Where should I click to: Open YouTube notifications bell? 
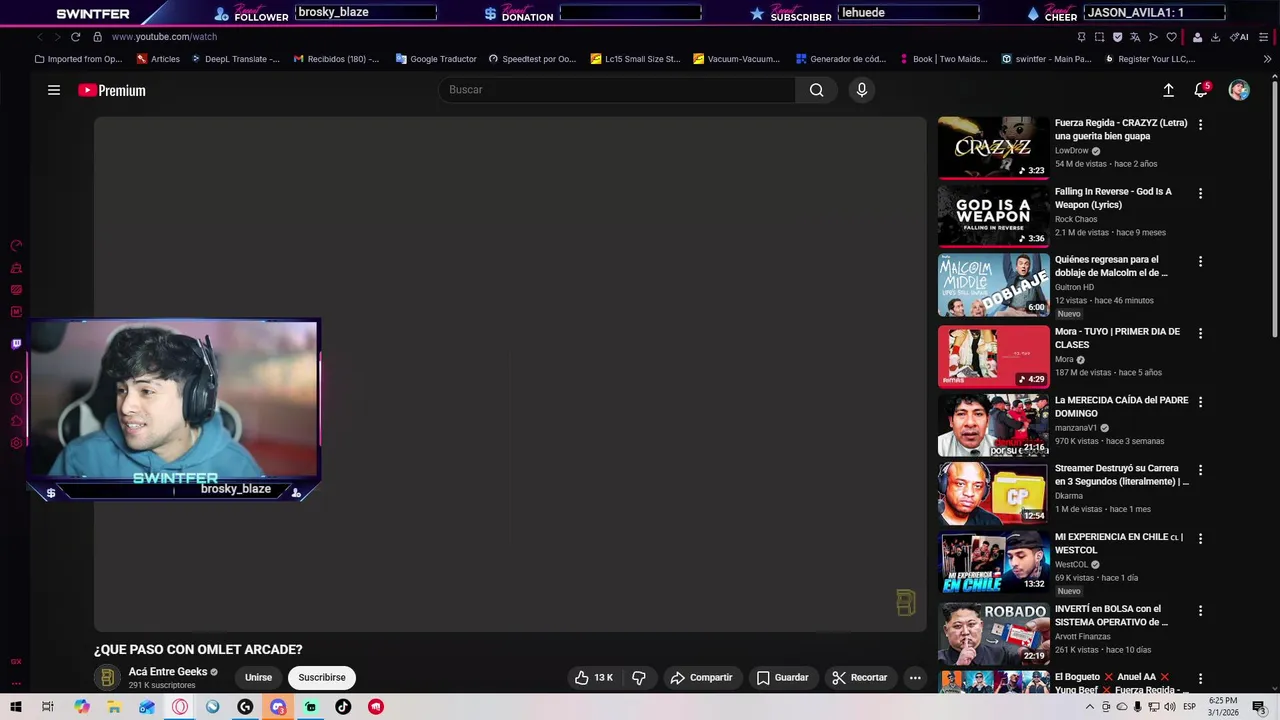[x=1201, y=90]
